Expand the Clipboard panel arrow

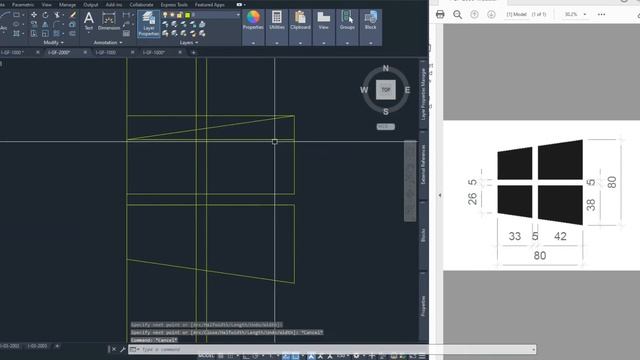pos(300,43)
